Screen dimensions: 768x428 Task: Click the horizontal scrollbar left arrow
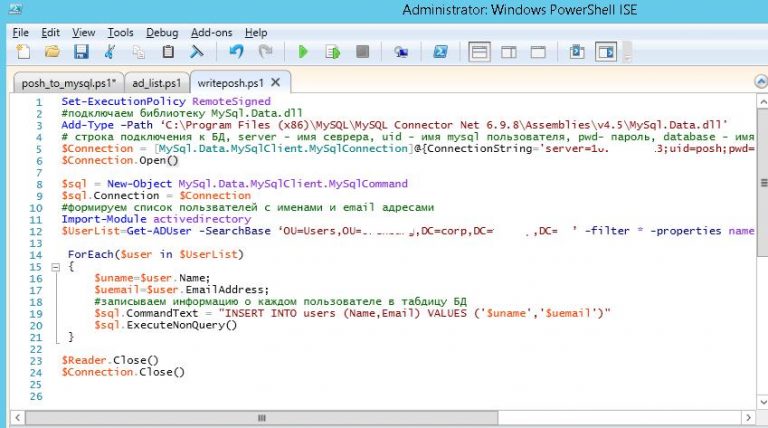(18, 418)
